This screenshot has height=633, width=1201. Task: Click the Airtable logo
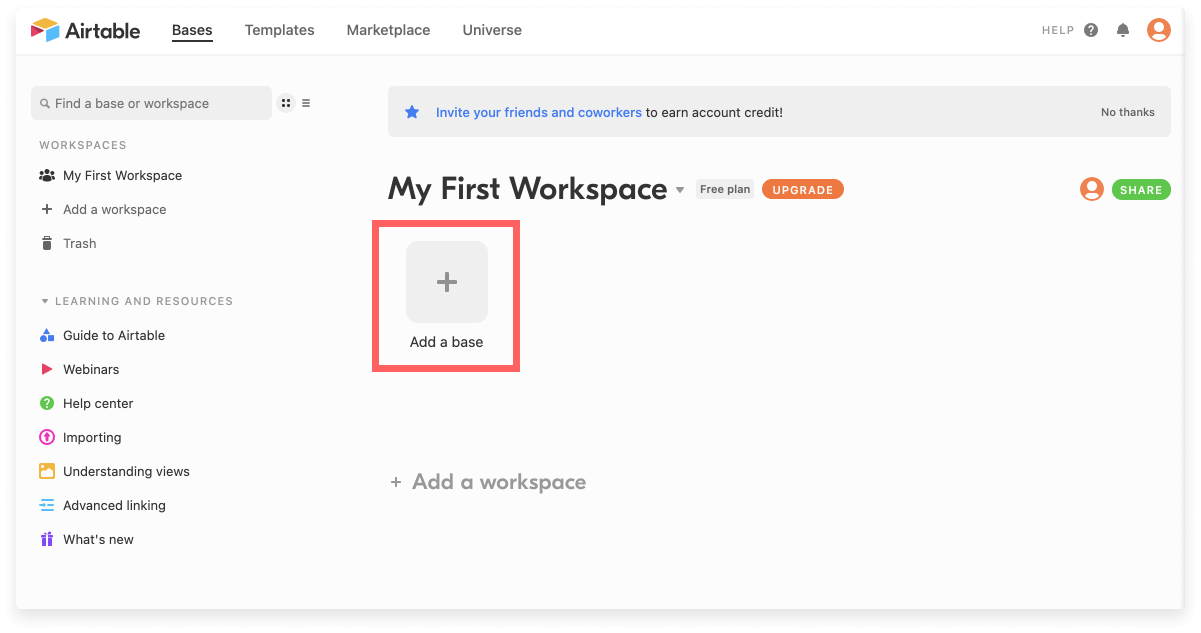[85, 30]
